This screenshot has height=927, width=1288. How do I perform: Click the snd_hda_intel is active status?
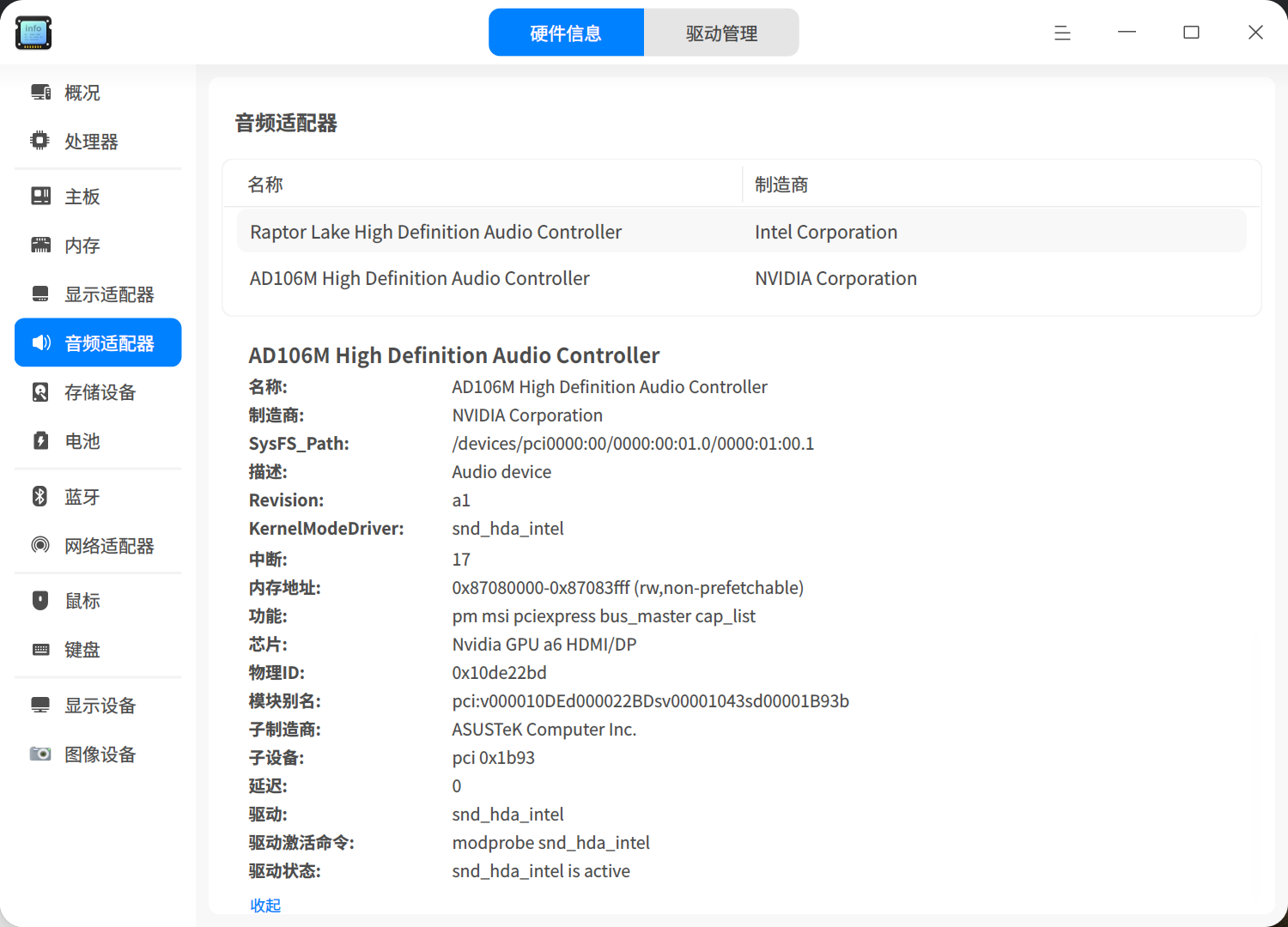[541, 871]
